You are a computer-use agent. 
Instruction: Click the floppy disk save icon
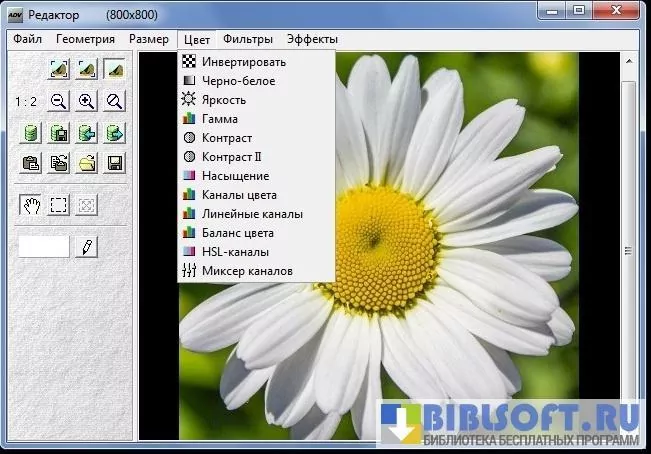tap(115, 163)
